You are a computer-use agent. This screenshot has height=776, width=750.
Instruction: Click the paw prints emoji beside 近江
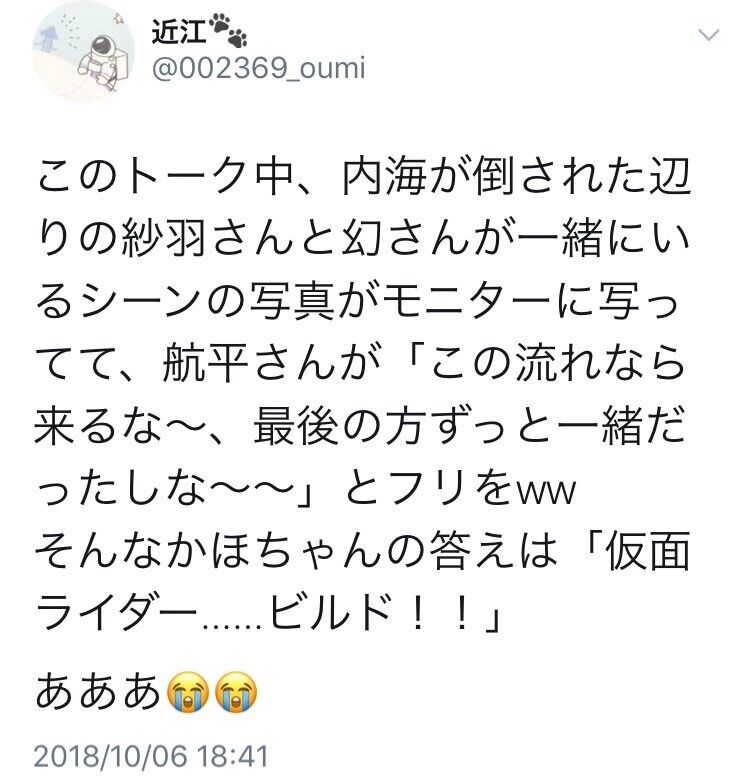[228, 31]
